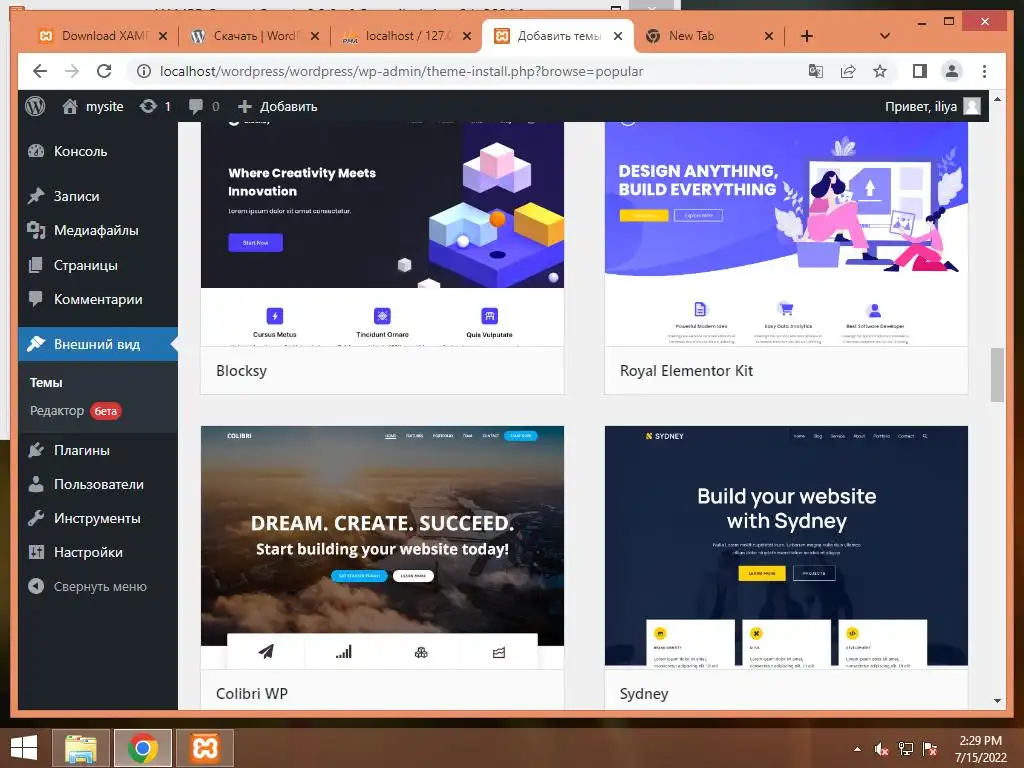The width and height of the screenshot is (1024, 768).
Task: Open the Chrome profile avatar
Action: pyautogui.click(x=952, y=71)
